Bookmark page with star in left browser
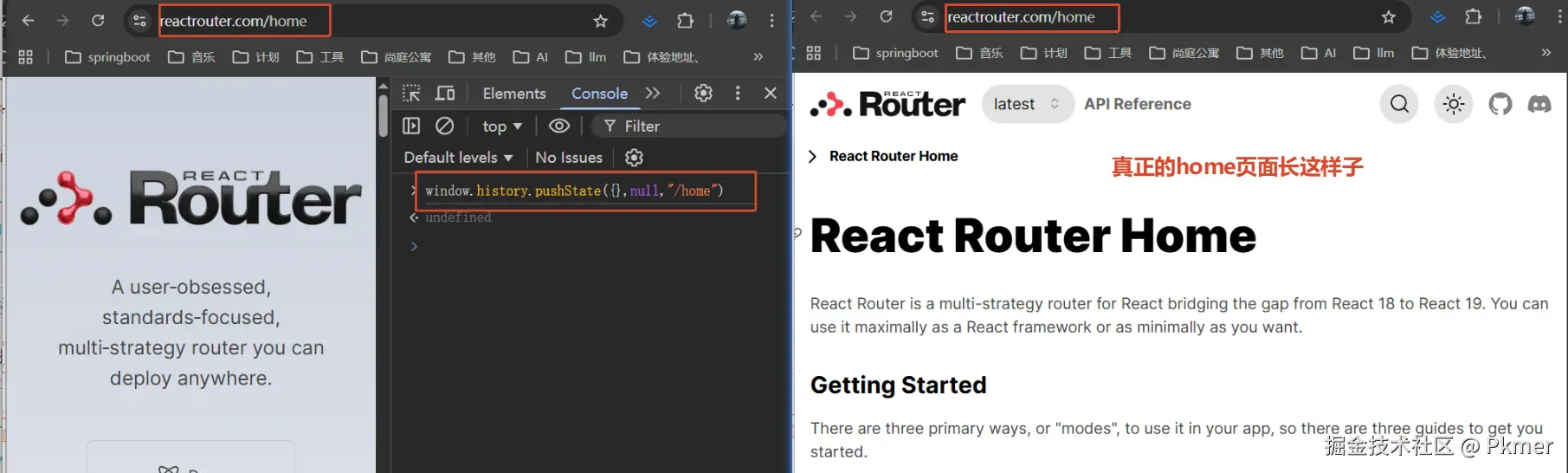This screenshot has width=1568, height=473. [x=601, y=21]
